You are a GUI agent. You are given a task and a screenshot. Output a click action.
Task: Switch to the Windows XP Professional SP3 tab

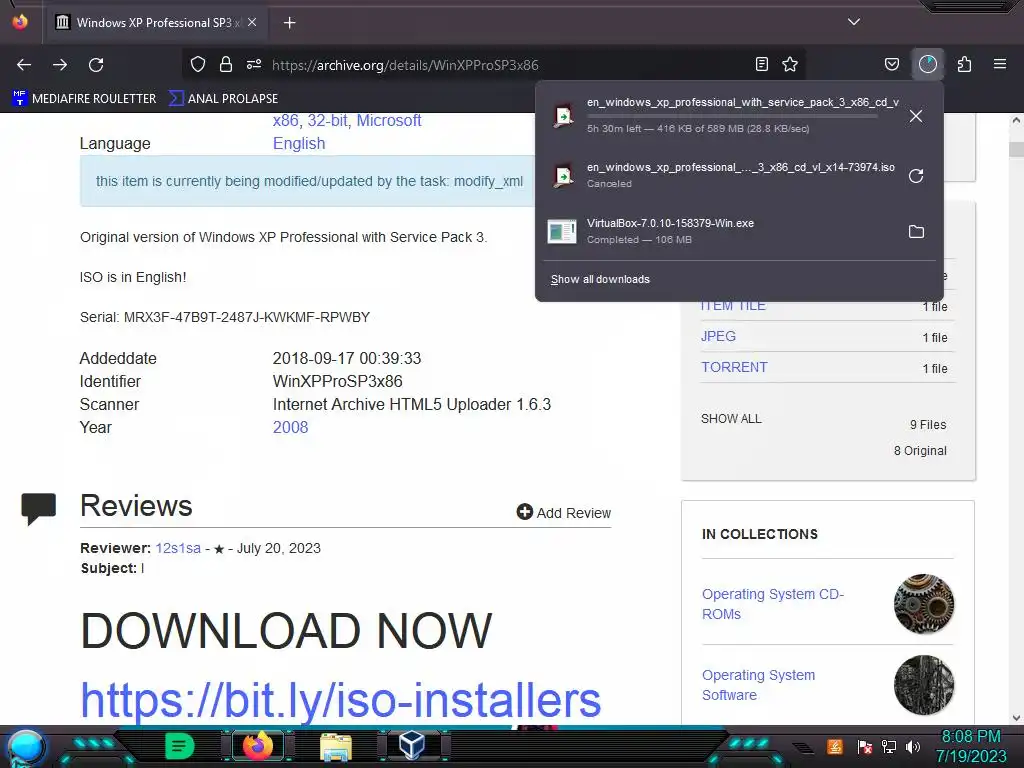pyautogui.click(x=155, y=22)
